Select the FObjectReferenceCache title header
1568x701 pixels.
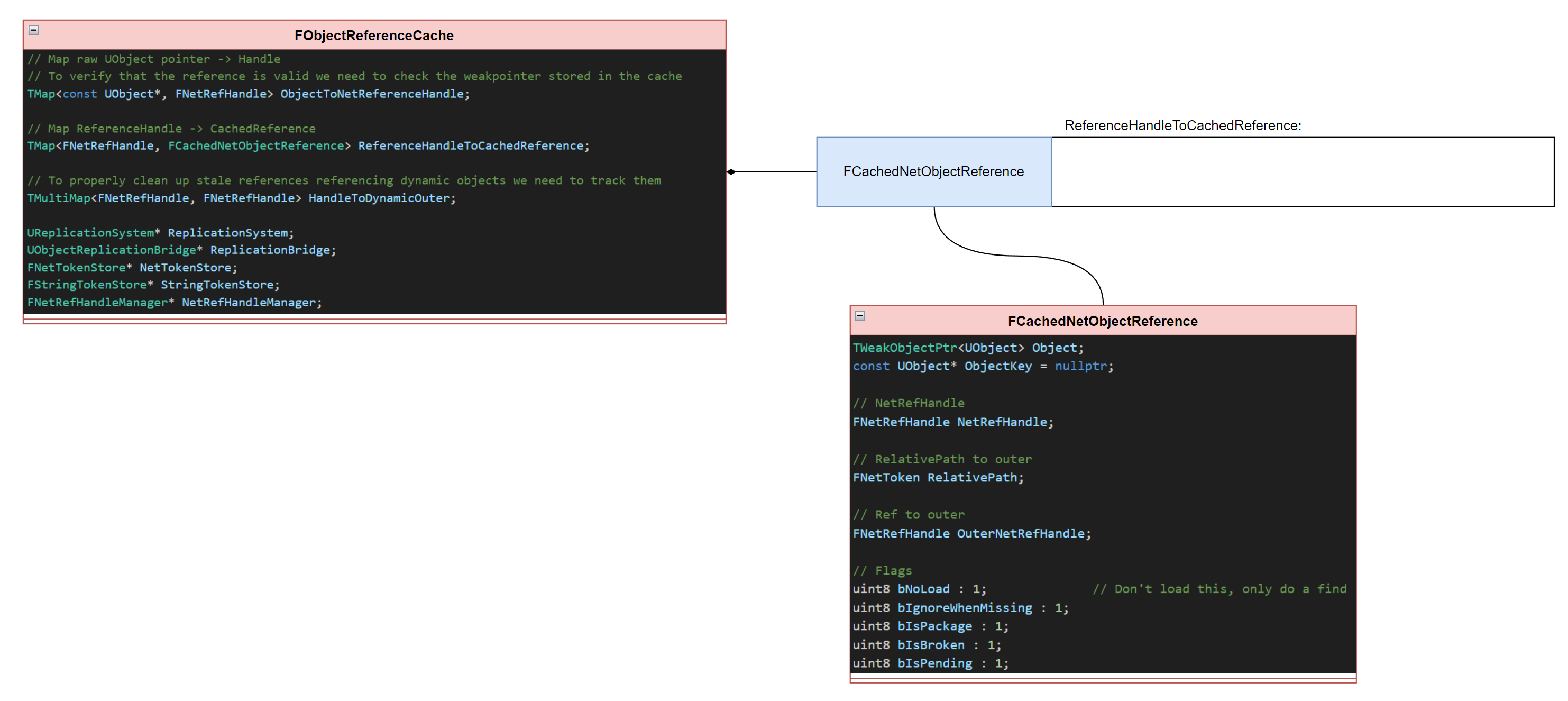[374, 35]
